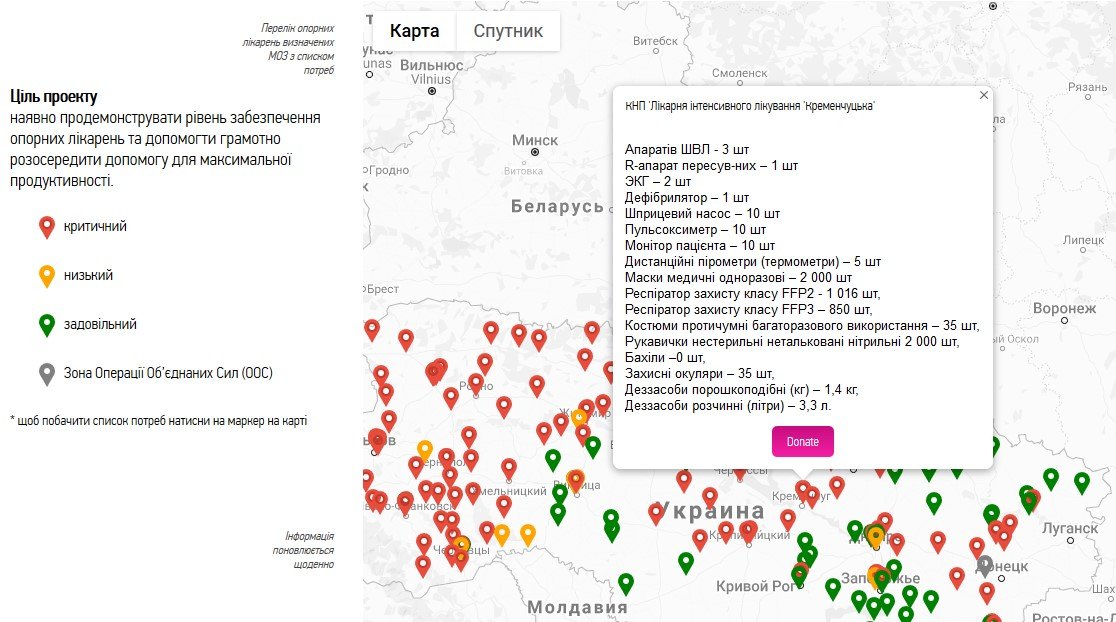Click the orange низький legend pin
1116x622 pixels.
(46, 276)
